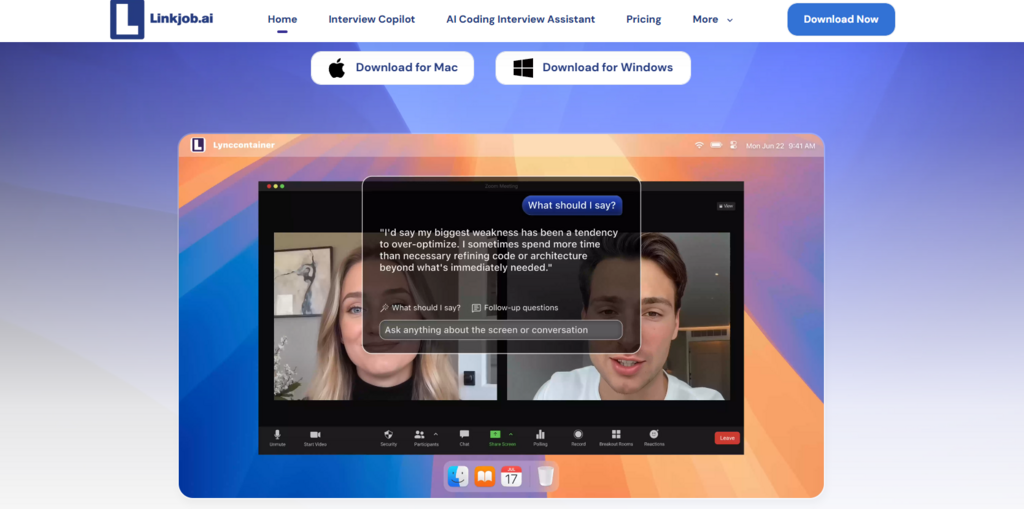Viewport: 1024px width, 509px height.
Task: Click the Record icon in the meeting bar
Action: click(578, 435)
